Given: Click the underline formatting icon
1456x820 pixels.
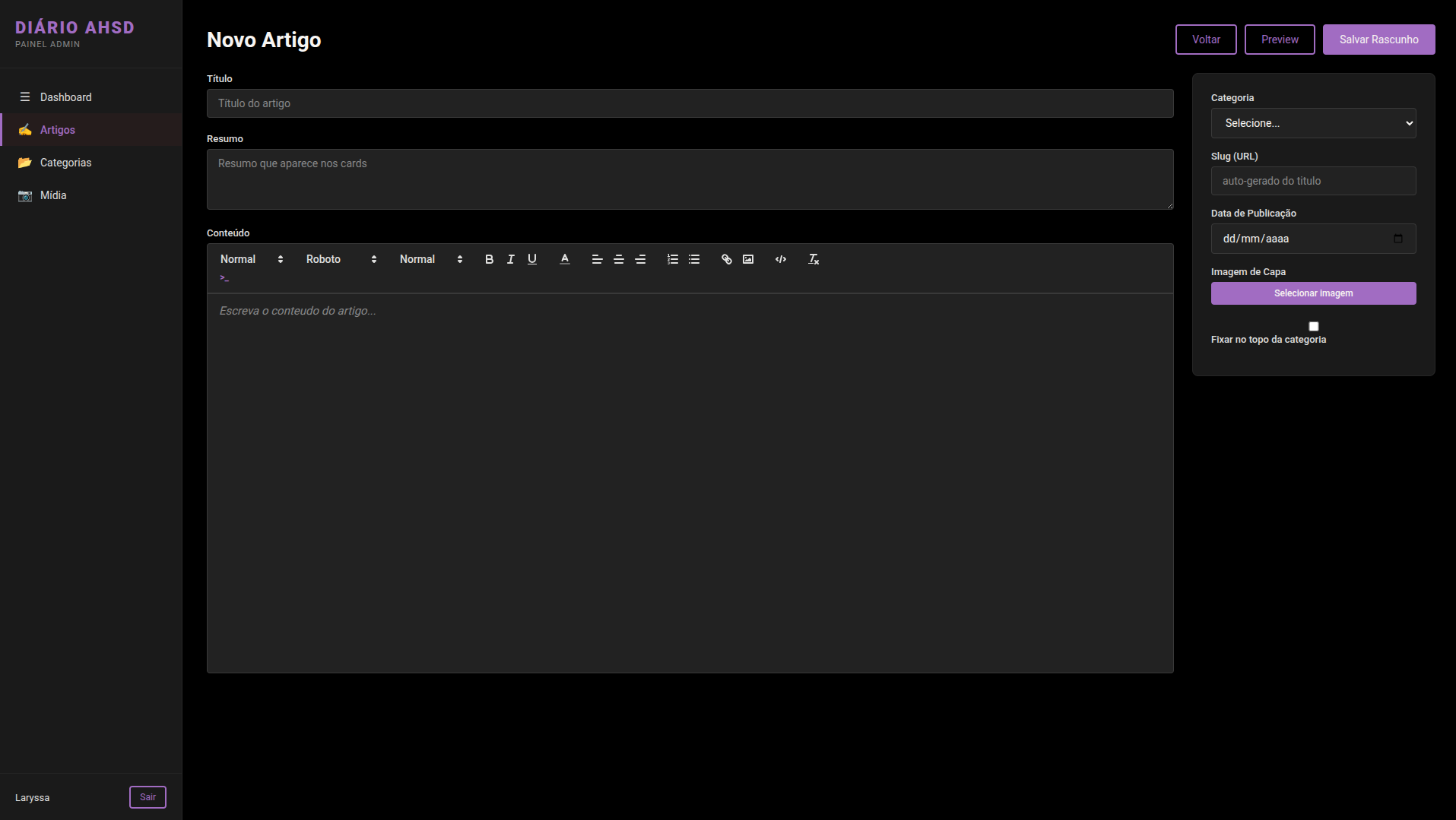Looking at the screenshot, I should [x=532, y=259].
